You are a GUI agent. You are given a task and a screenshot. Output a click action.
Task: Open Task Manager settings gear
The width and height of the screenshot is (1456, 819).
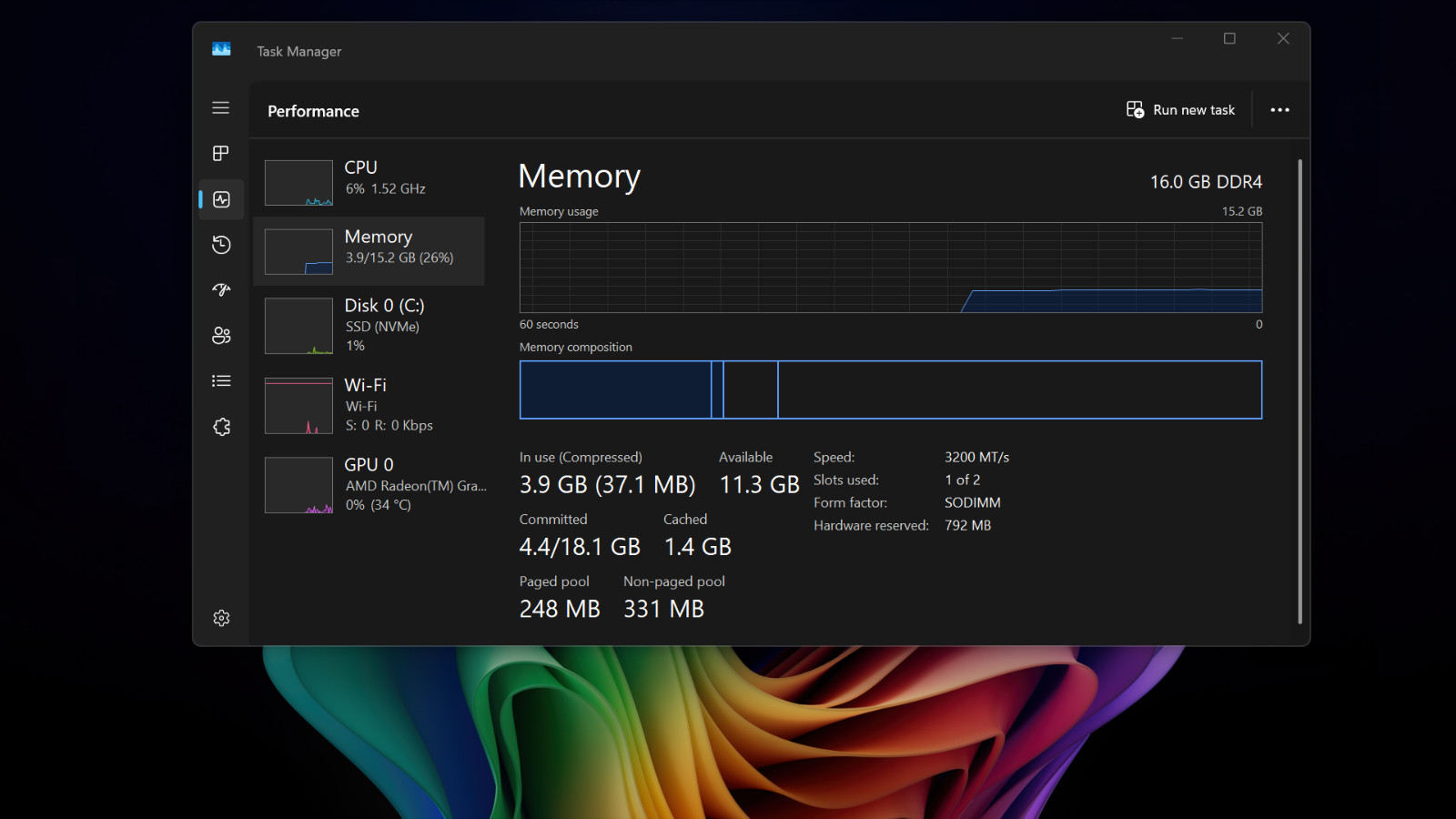pyautogui.click(x=221, y=618)
